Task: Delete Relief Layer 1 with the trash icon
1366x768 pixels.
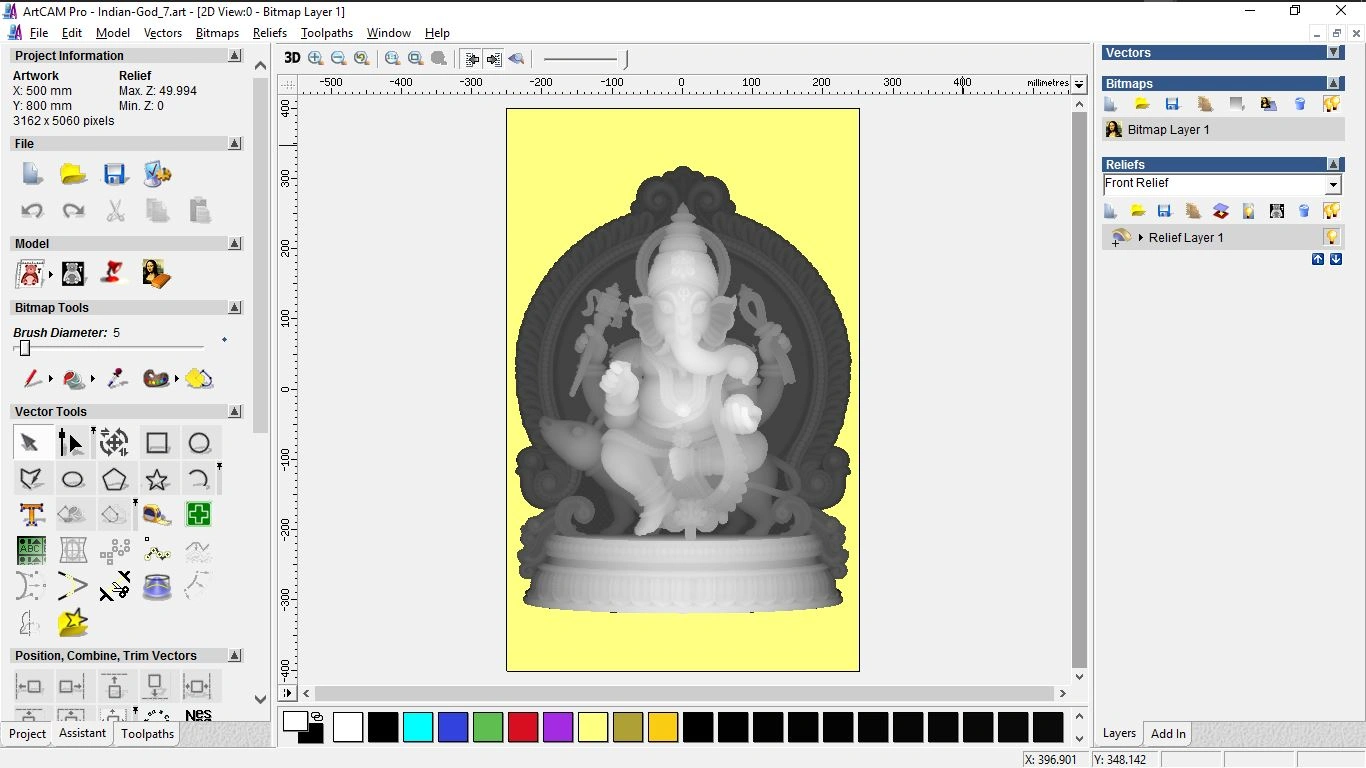Action: point(1303,211)
